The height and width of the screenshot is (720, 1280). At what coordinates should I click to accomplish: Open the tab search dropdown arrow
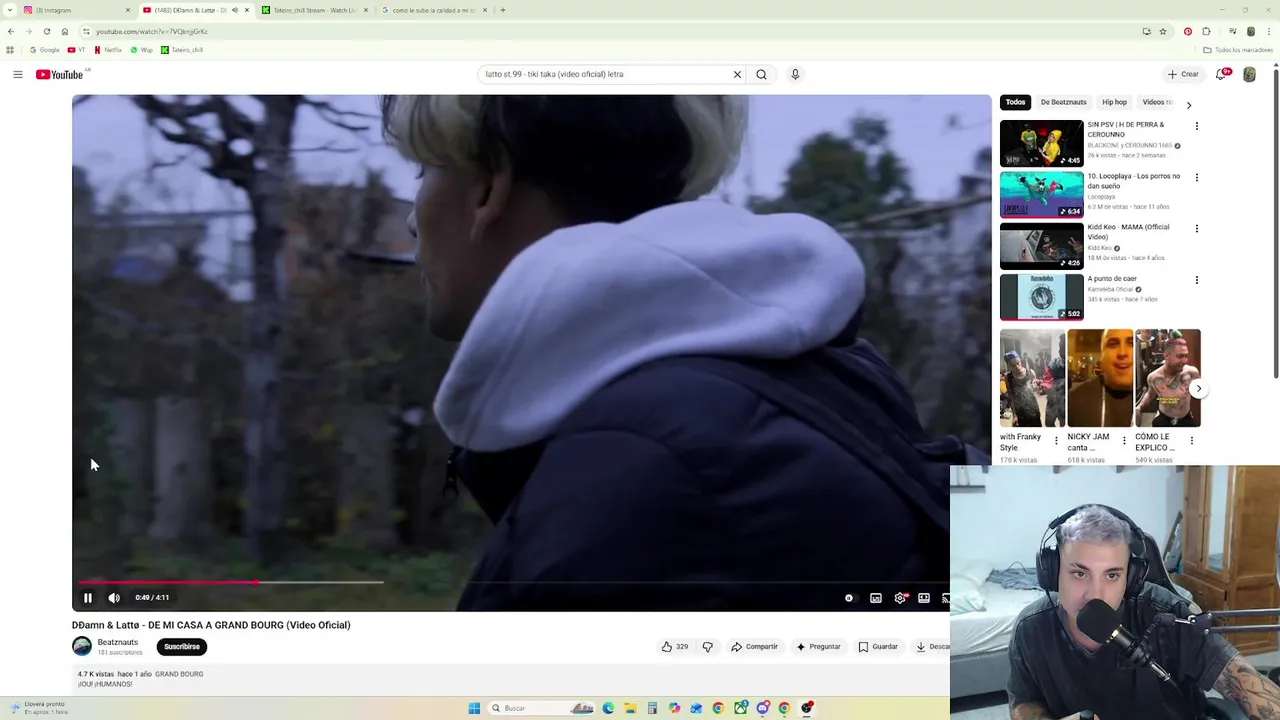click(x=9, y=10)
